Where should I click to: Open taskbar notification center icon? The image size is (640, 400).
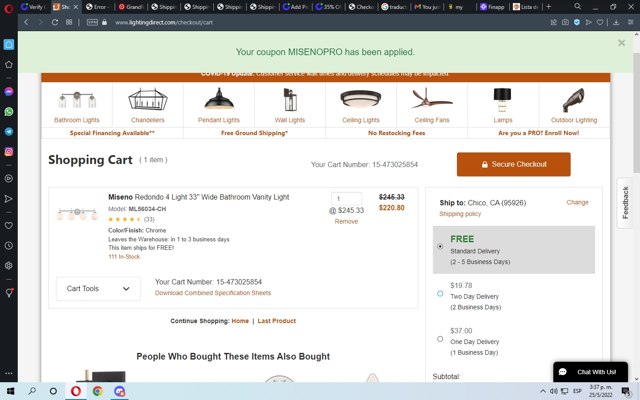(627, 391)
